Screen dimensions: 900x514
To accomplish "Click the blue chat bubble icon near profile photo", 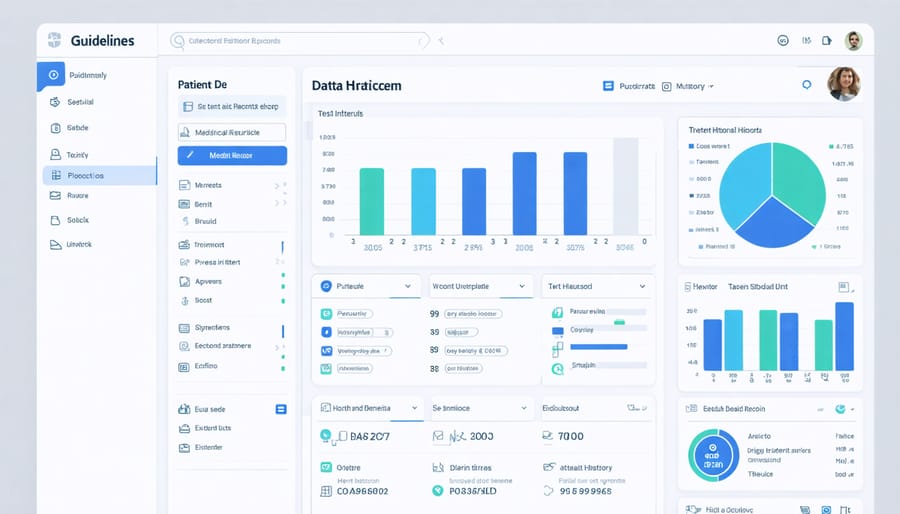I will (x=807, y=86).
